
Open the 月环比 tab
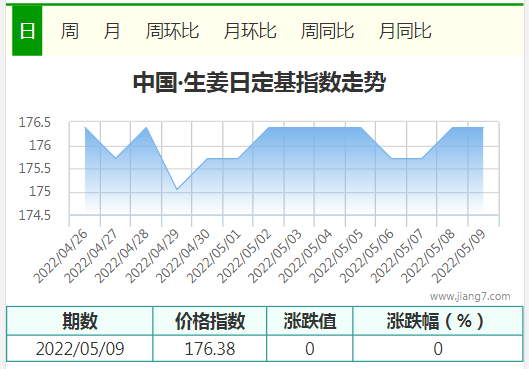(x=250, y=31)
